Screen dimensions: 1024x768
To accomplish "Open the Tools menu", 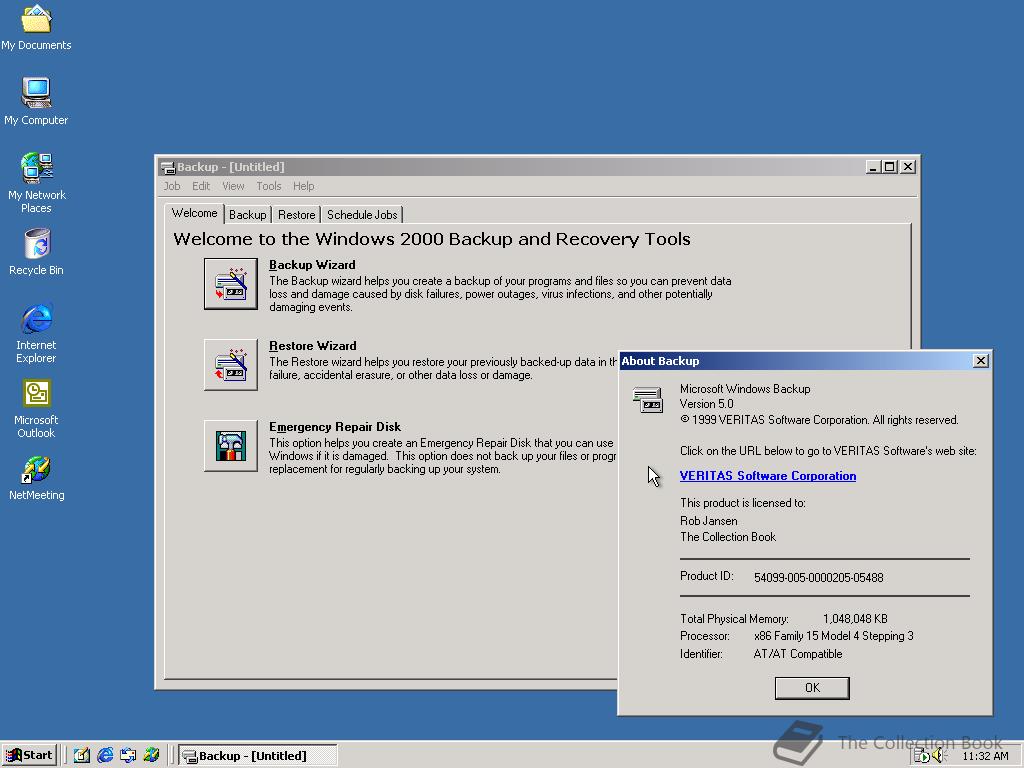I will coord(268,186).
